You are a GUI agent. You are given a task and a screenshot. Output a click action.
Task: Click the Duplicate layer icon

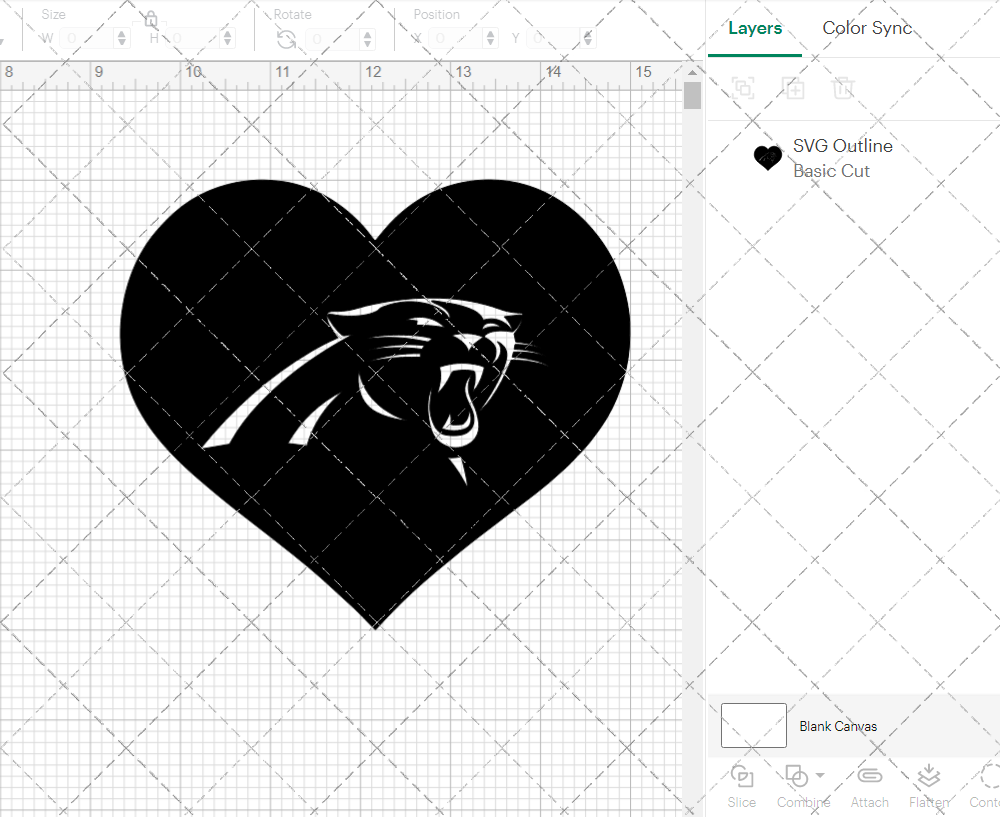(793, 88)
